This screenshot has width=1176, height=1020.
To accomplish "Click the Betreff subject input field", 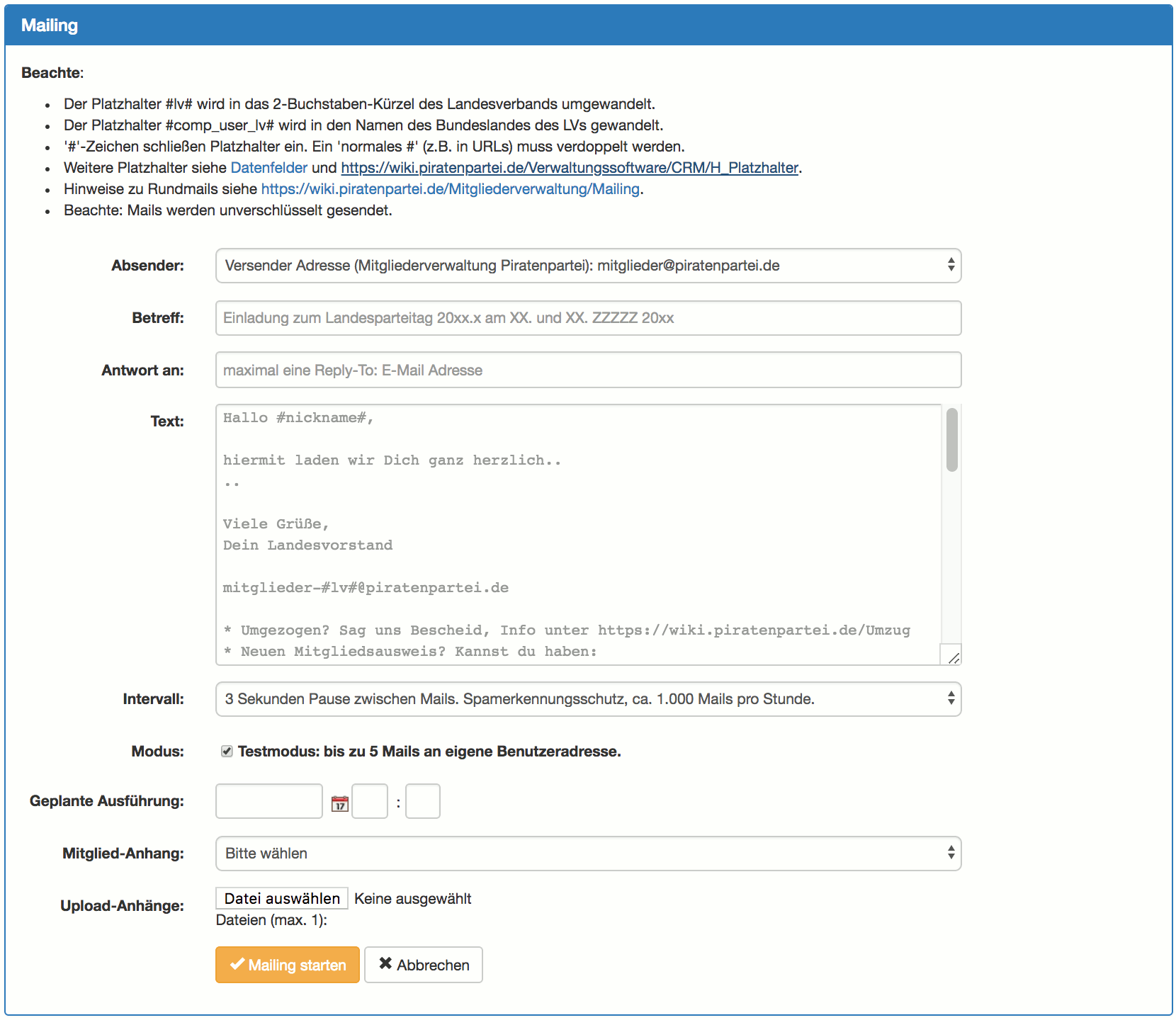I will click(588, 318).
